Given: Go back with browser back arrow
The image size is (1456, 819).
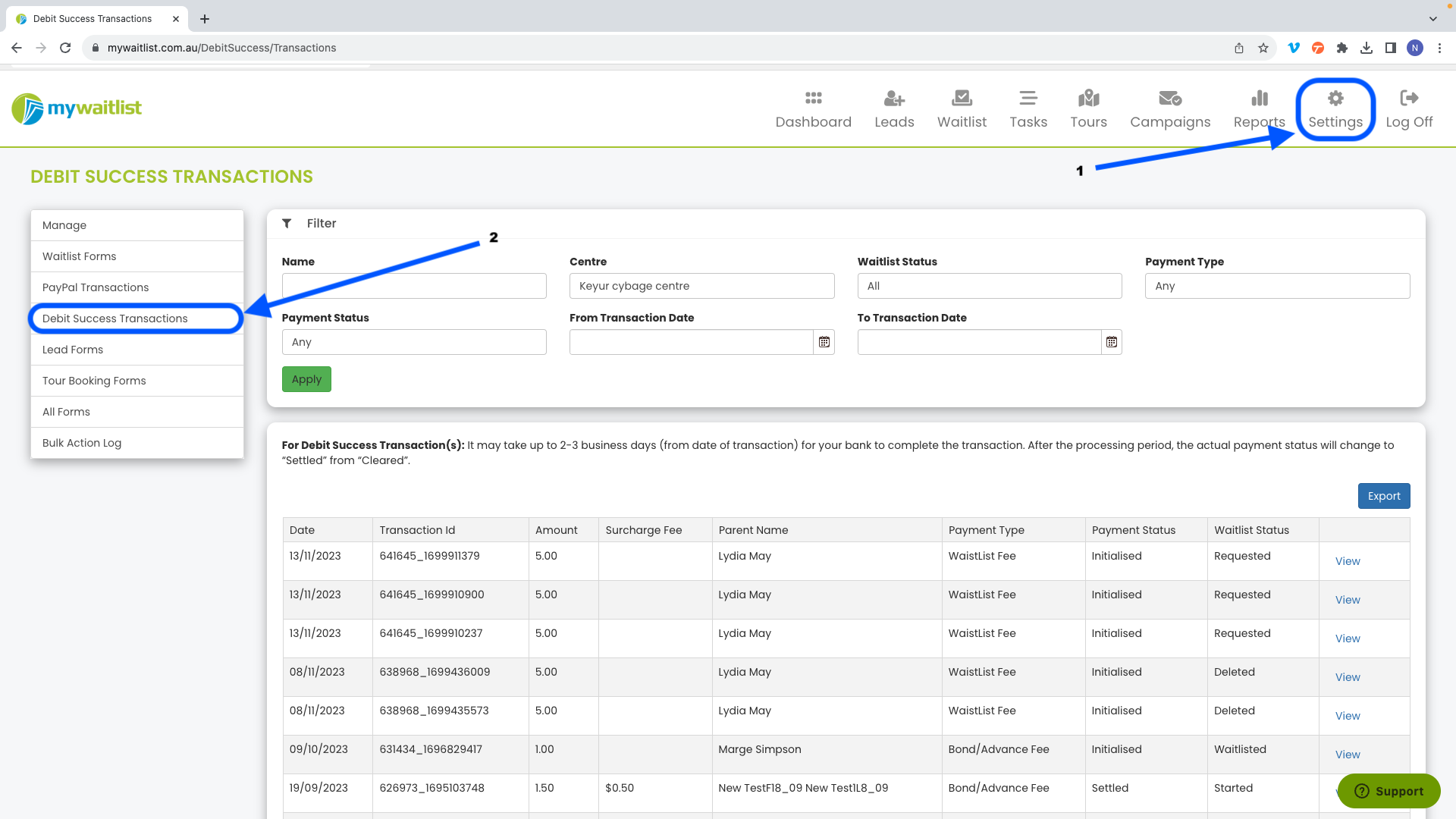Looking at the screenshot, I should 17,48.
